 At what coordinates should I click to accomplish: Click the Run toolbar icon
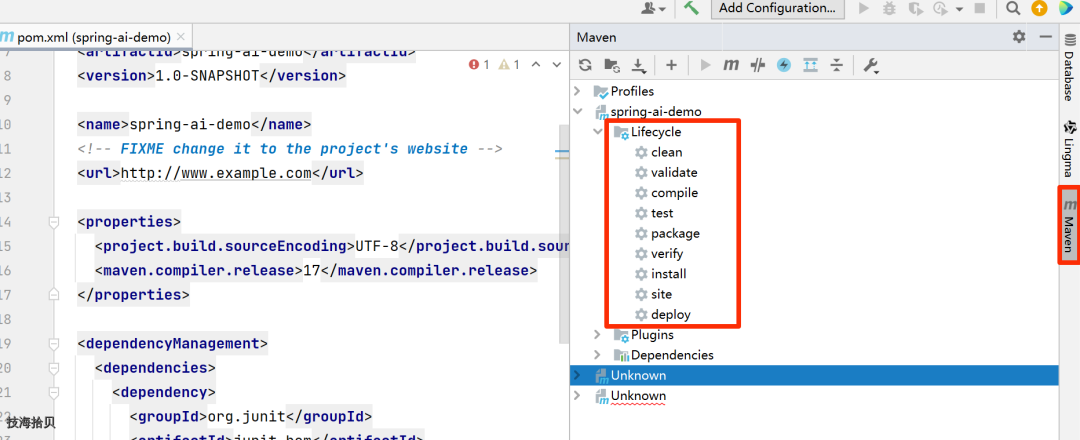864,8
